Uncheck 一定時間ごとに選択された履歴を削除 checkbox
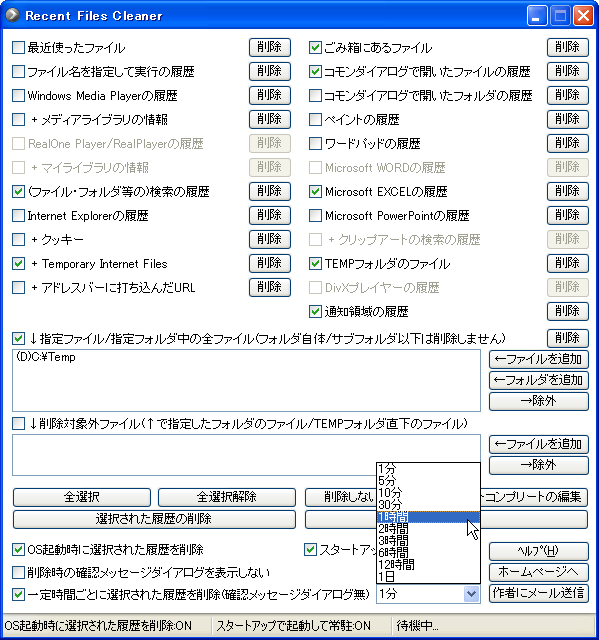The image size is (599, 640). tap(18, 594)
